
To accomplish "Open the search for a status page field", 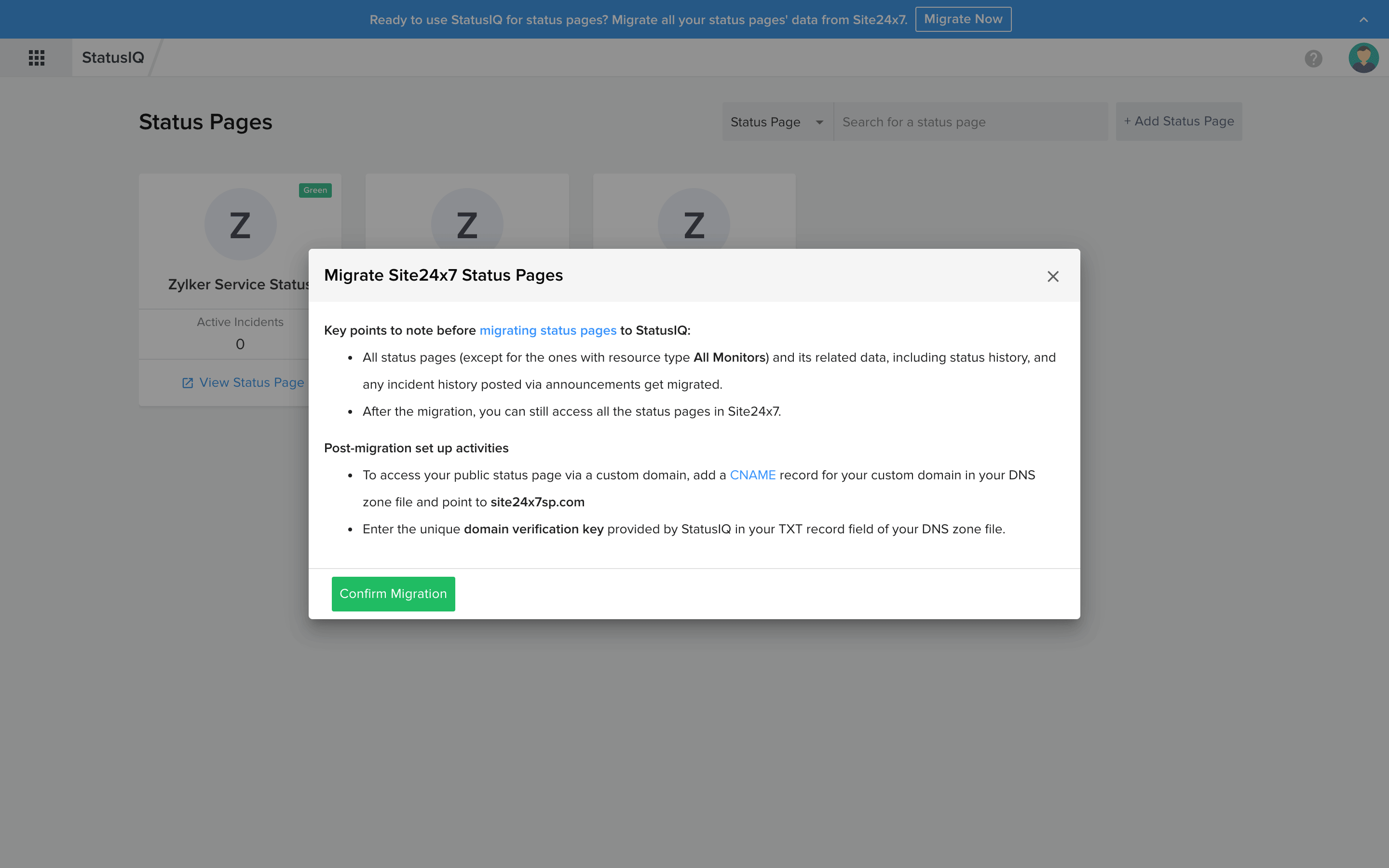I will [969, 121].
